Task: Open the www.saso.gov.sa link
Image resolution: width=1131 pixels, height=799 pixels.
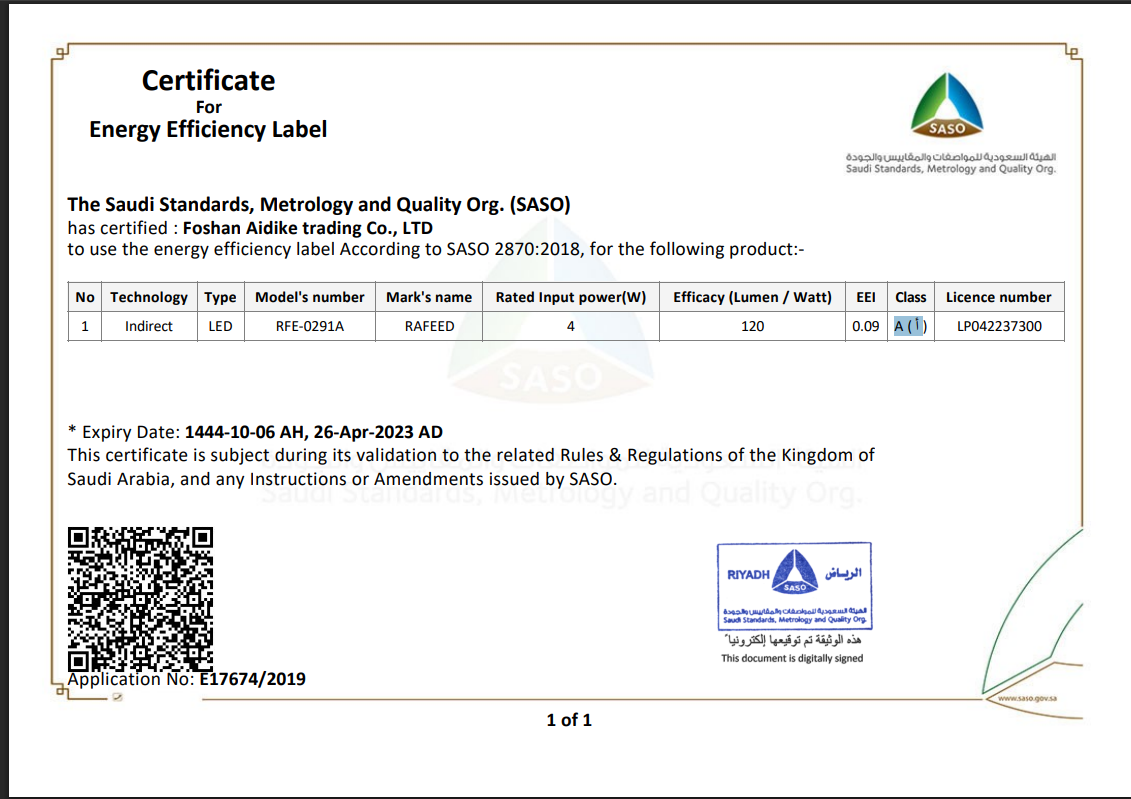Action: tap(1027, 698)
